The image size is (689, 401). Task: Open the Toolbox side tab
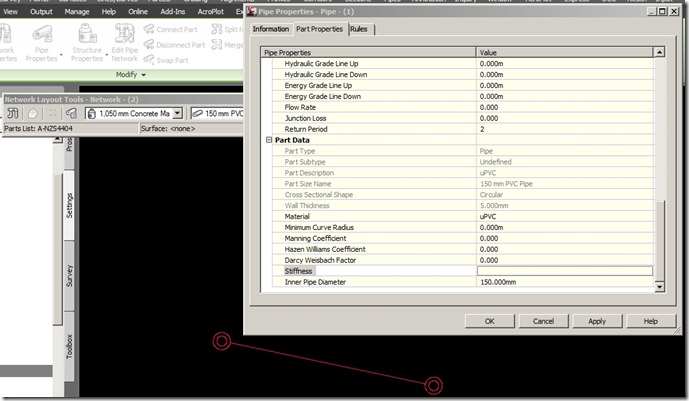click(69, 346)
